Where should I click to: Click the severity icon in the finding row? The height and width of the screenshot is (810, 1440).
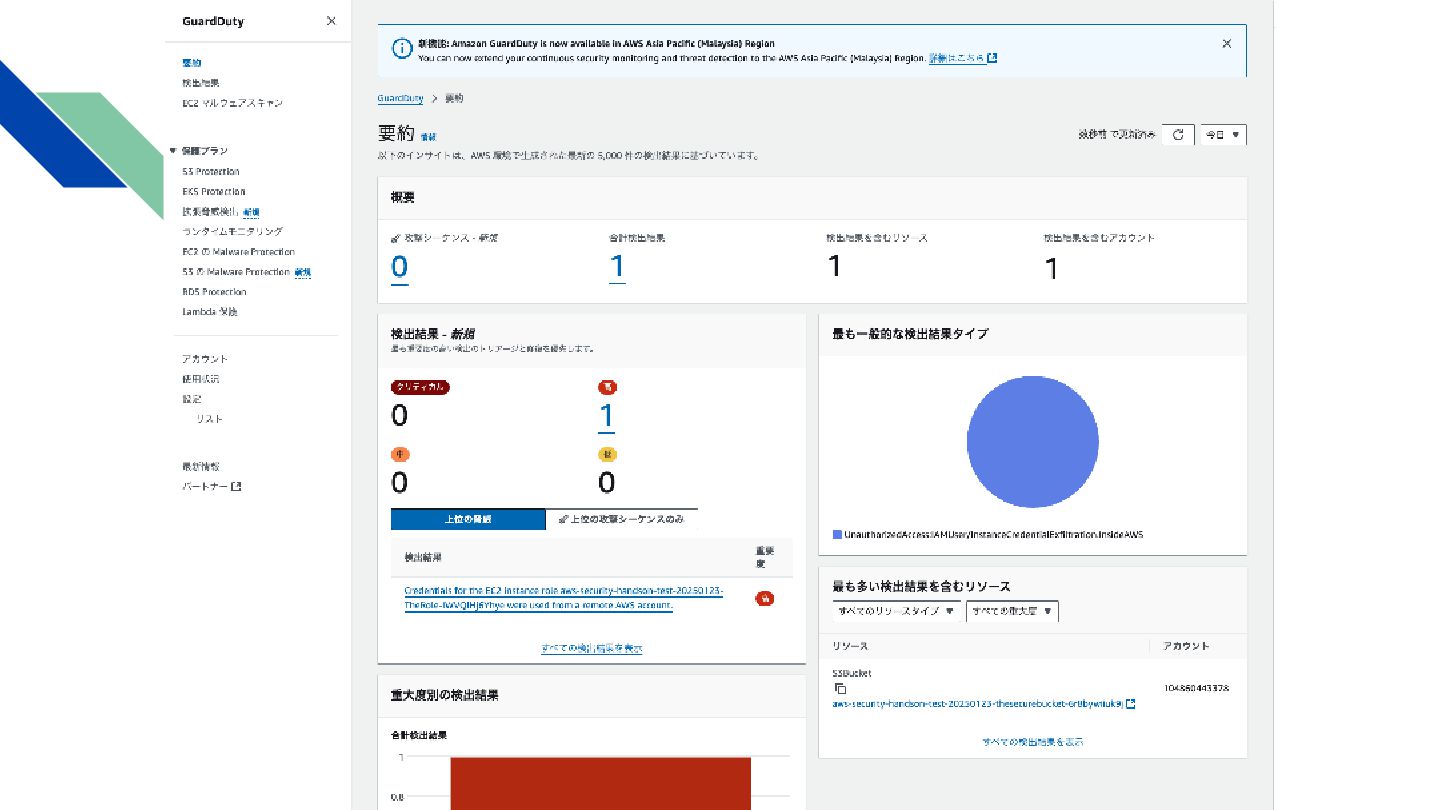click(x=765, y=598)
